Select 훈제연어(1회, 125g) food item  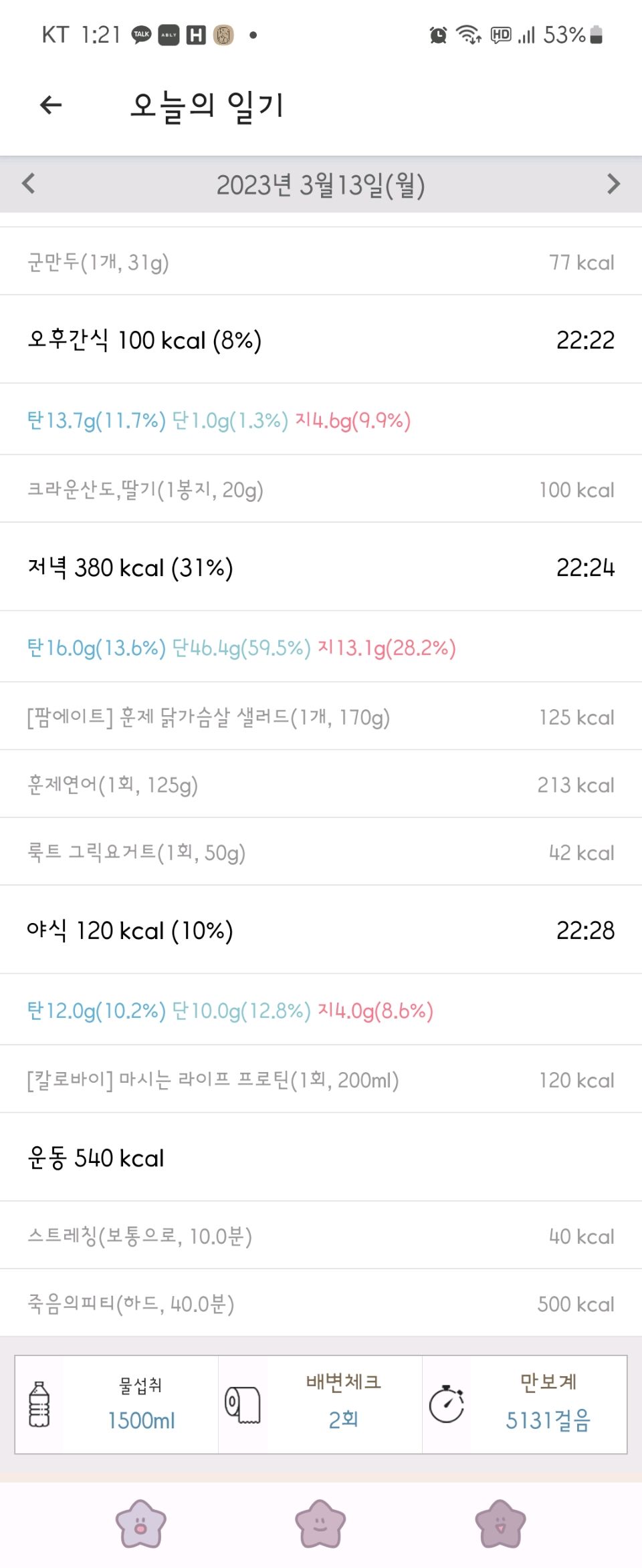pyautogui.click(x=321, y=784)
